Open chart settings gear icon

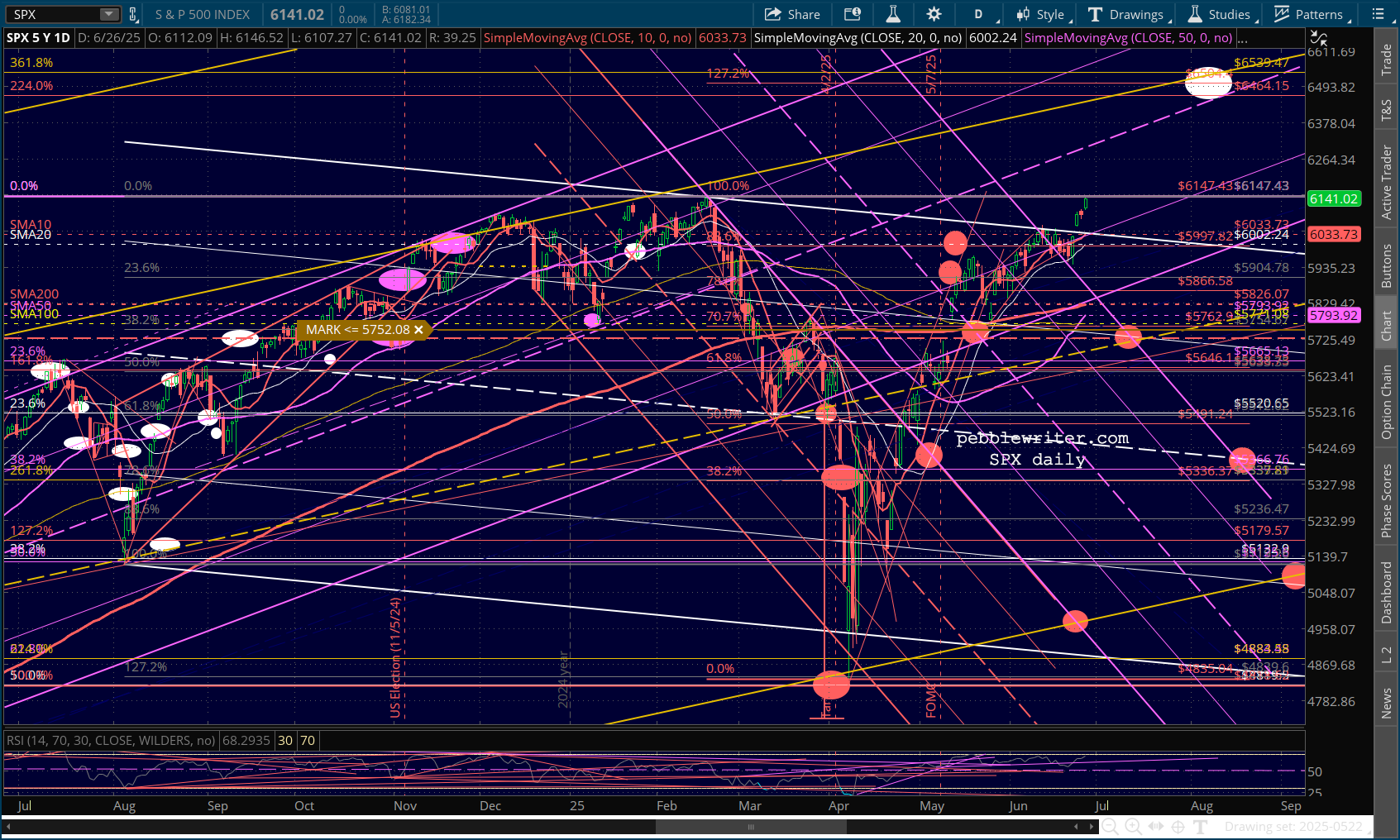pyautogui.click(x=934, y=14)
